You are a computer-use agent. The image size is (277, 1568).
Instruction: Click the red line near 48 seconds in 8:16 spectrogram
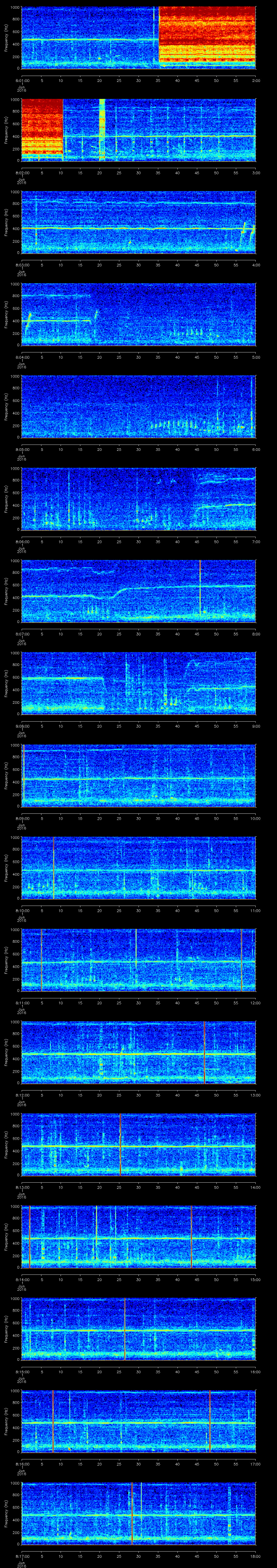(x=209, y=1421)
